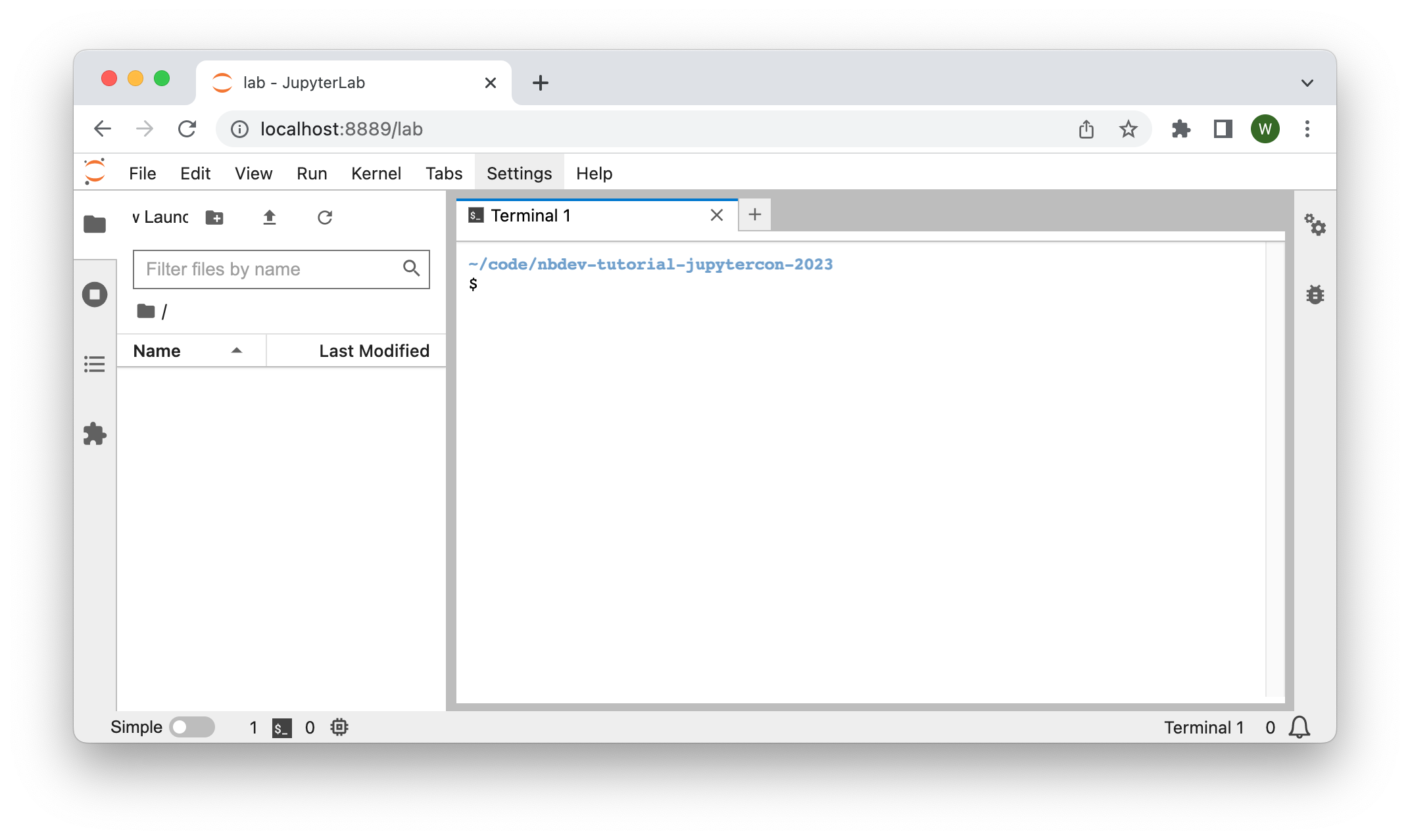Refresh the file browser list
The width and height of the screenshot is (1410, 840).
(x=325, y=218)
